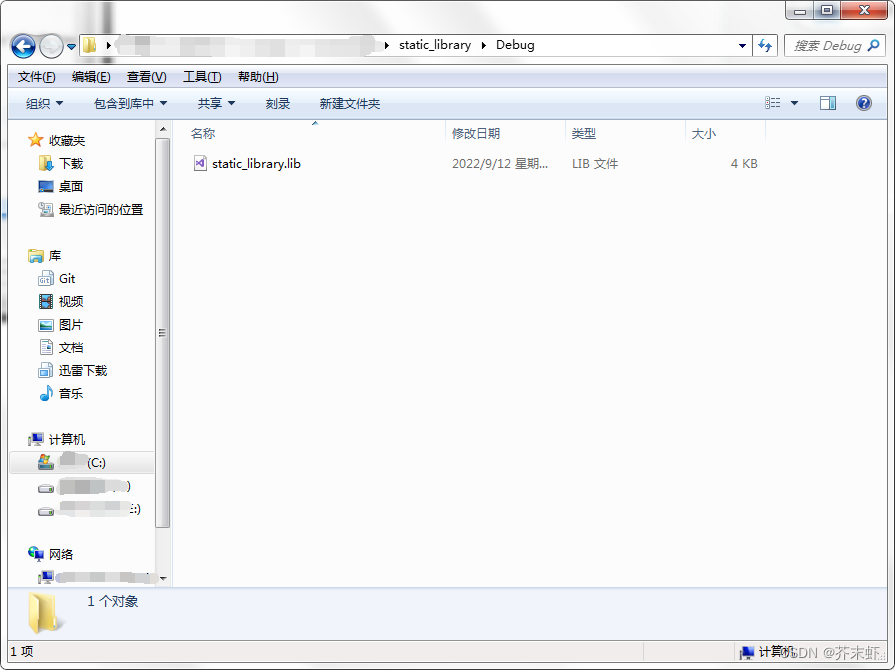Click the Refresh button in address bar
The image size is (895, 670).
click(765, 45)
